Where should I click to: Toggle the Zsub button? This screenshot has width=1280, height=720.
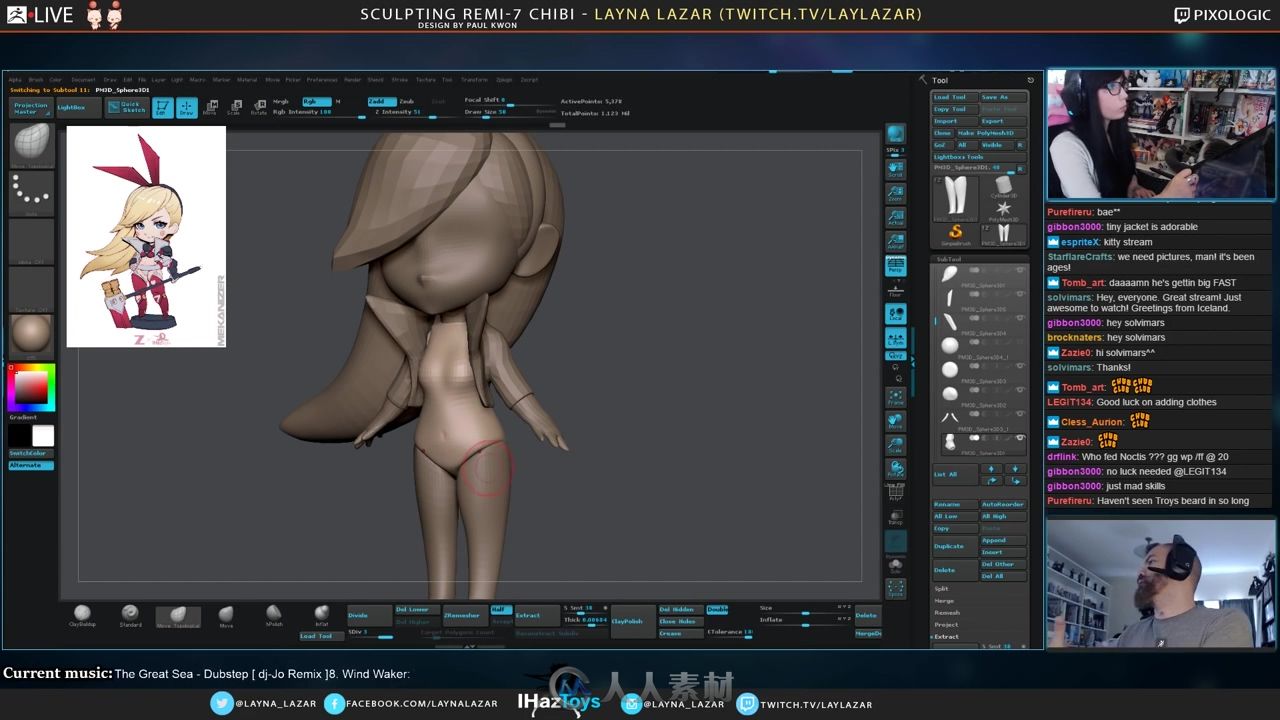coord(407,101)
